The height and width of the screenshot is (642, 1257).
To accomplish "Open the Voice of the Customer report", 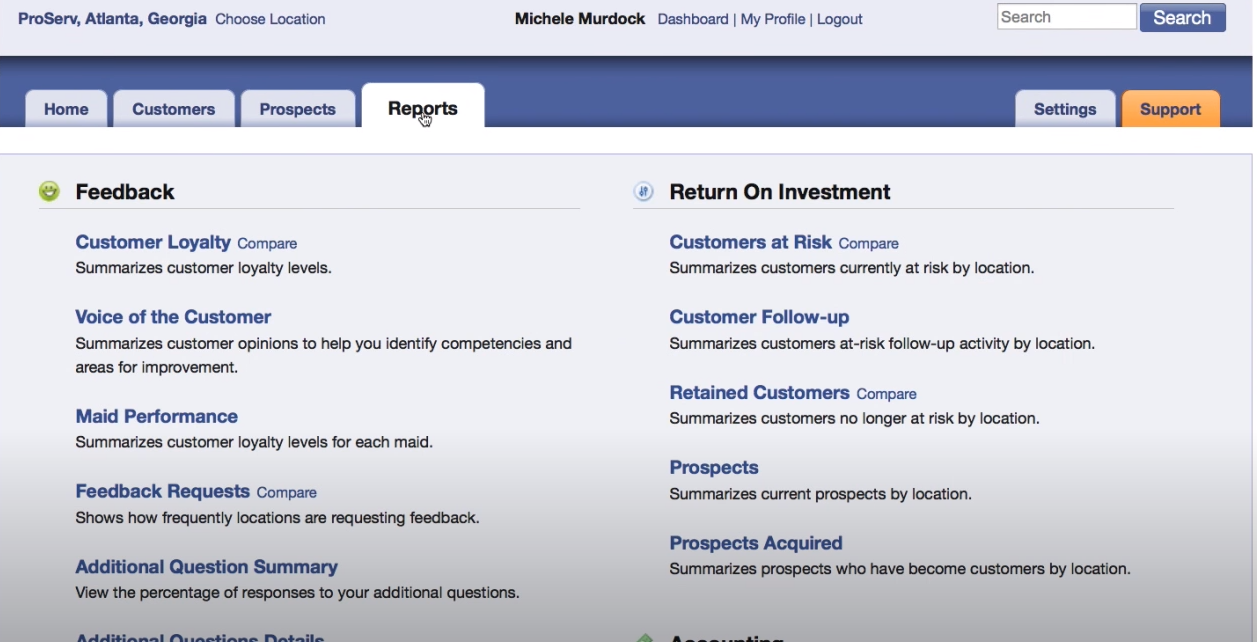I will coord(173,317).
